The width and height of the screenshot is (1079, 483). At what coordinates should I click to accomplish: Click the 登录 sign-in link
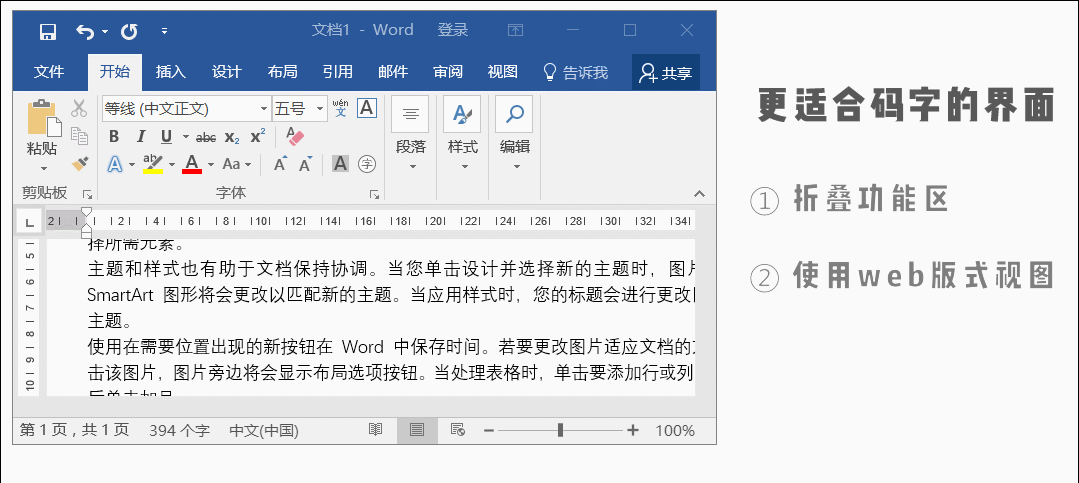click(453, 30)
